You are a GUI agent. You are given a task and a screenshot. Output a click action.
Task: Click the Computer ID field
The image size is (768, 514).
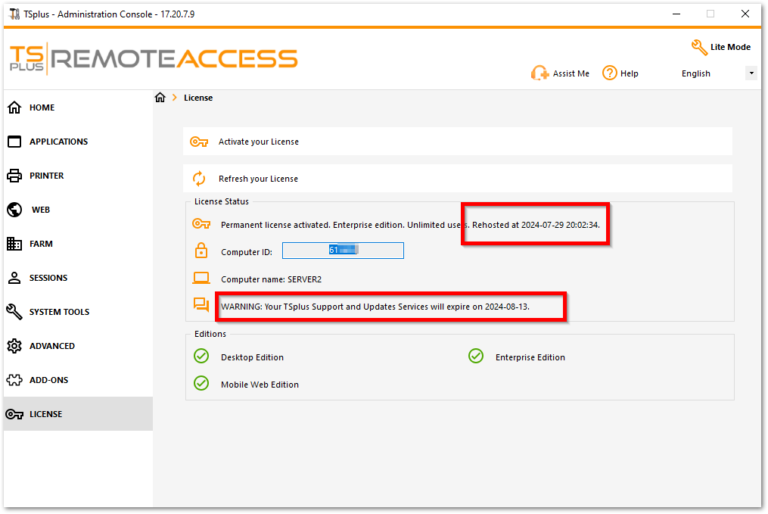(x=342, y=251)
